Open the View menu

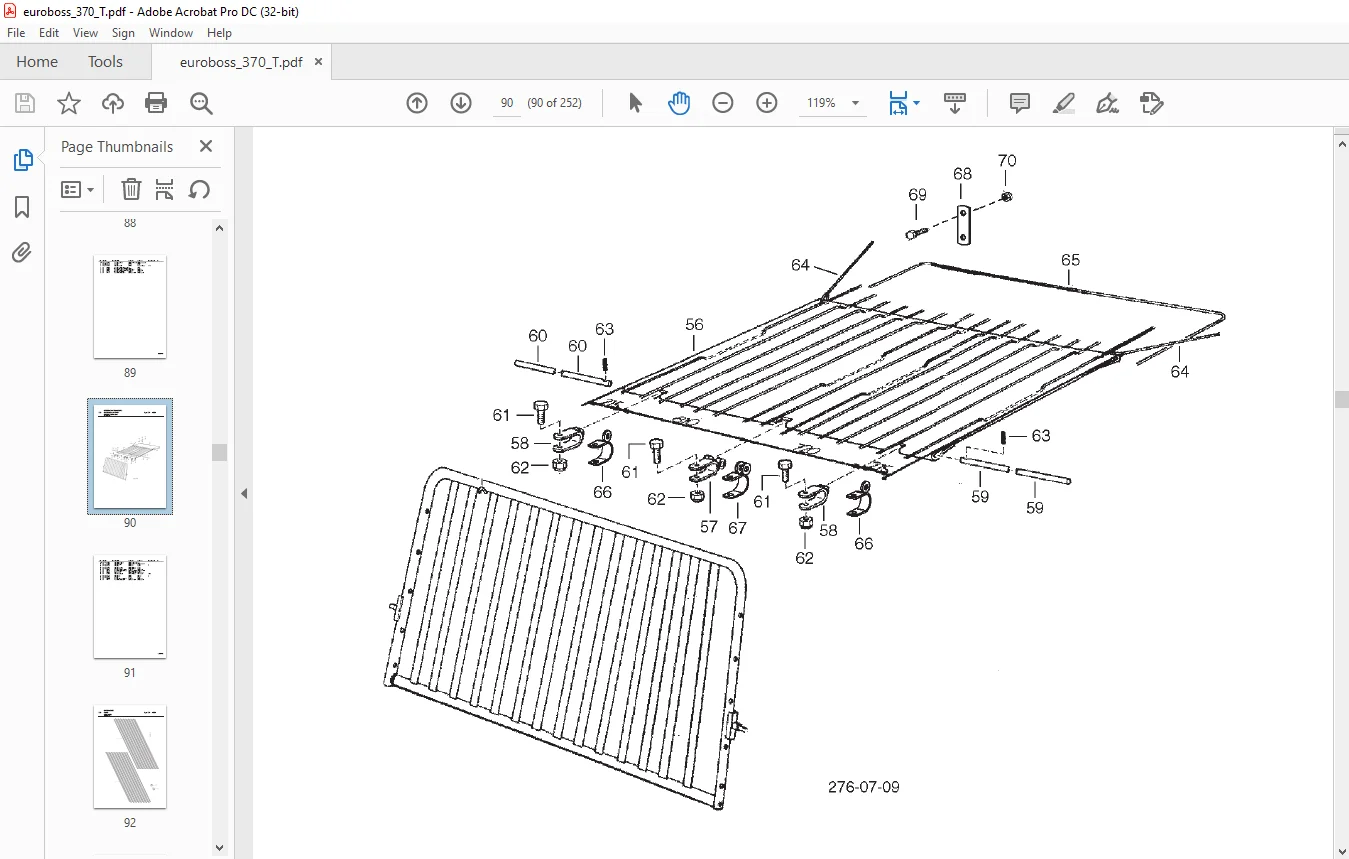click(86, 33)
